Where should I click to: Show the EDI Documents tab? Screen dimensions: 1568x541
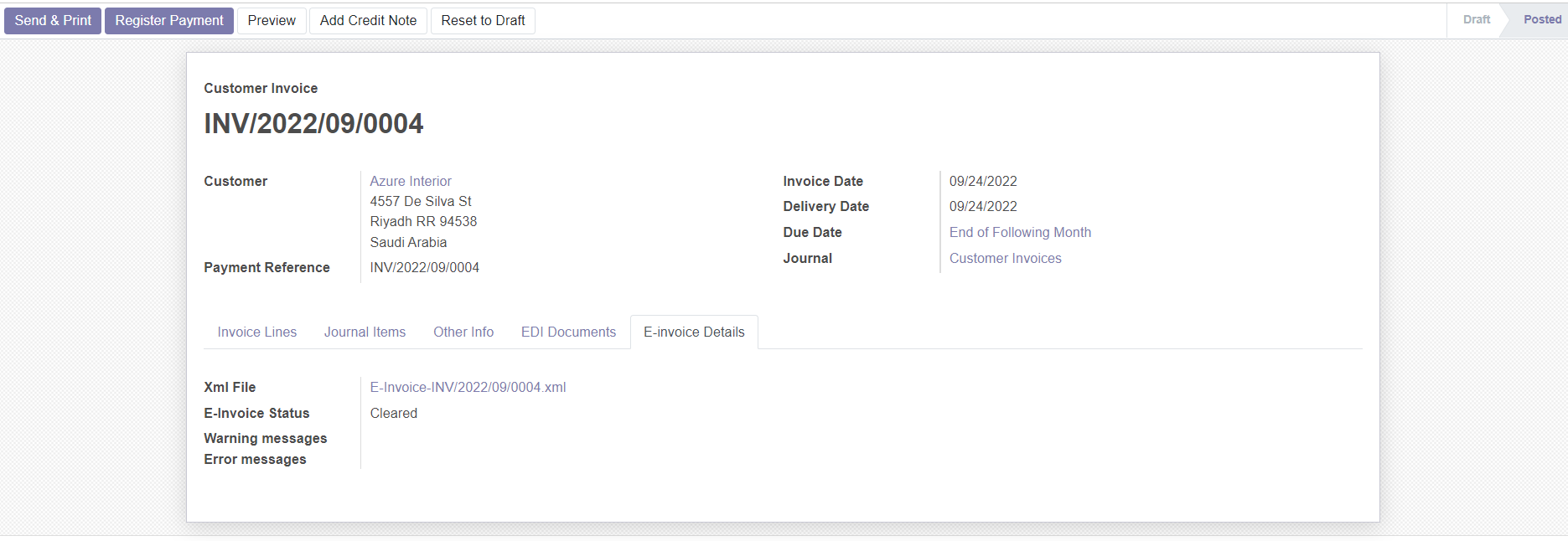(568, 332)
